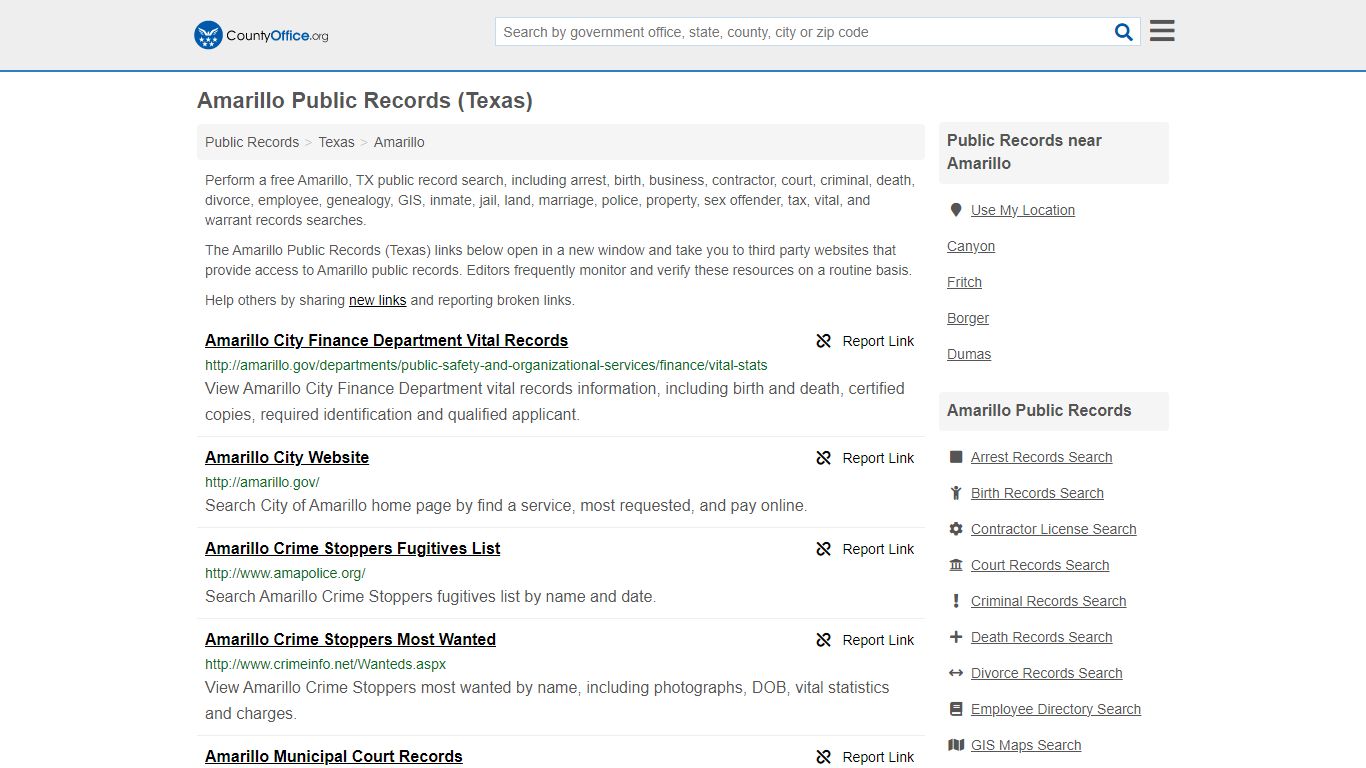Open the new links sharing link

[x=377, y=300]
